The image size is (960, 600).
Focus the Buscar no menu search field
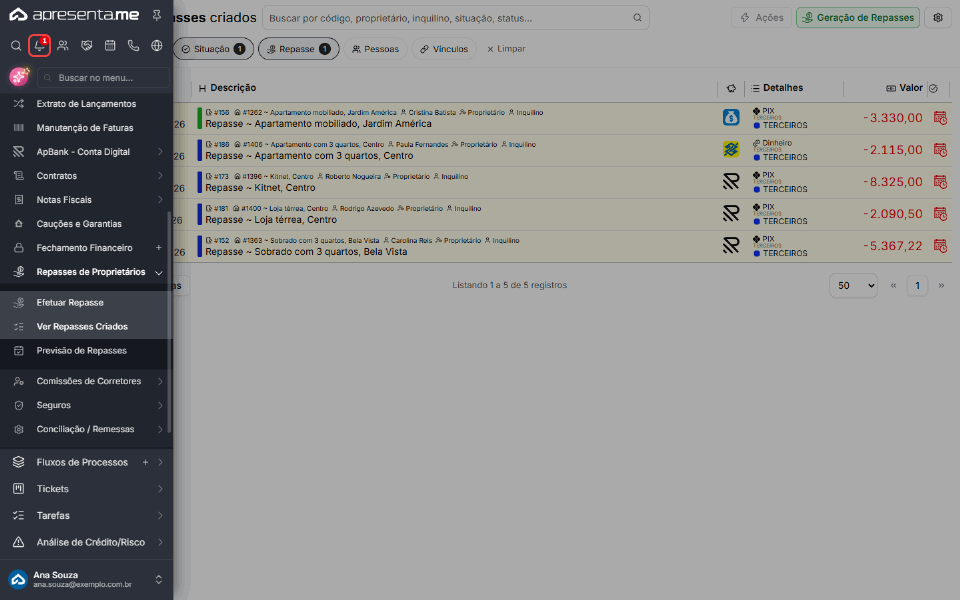(103, 78)
